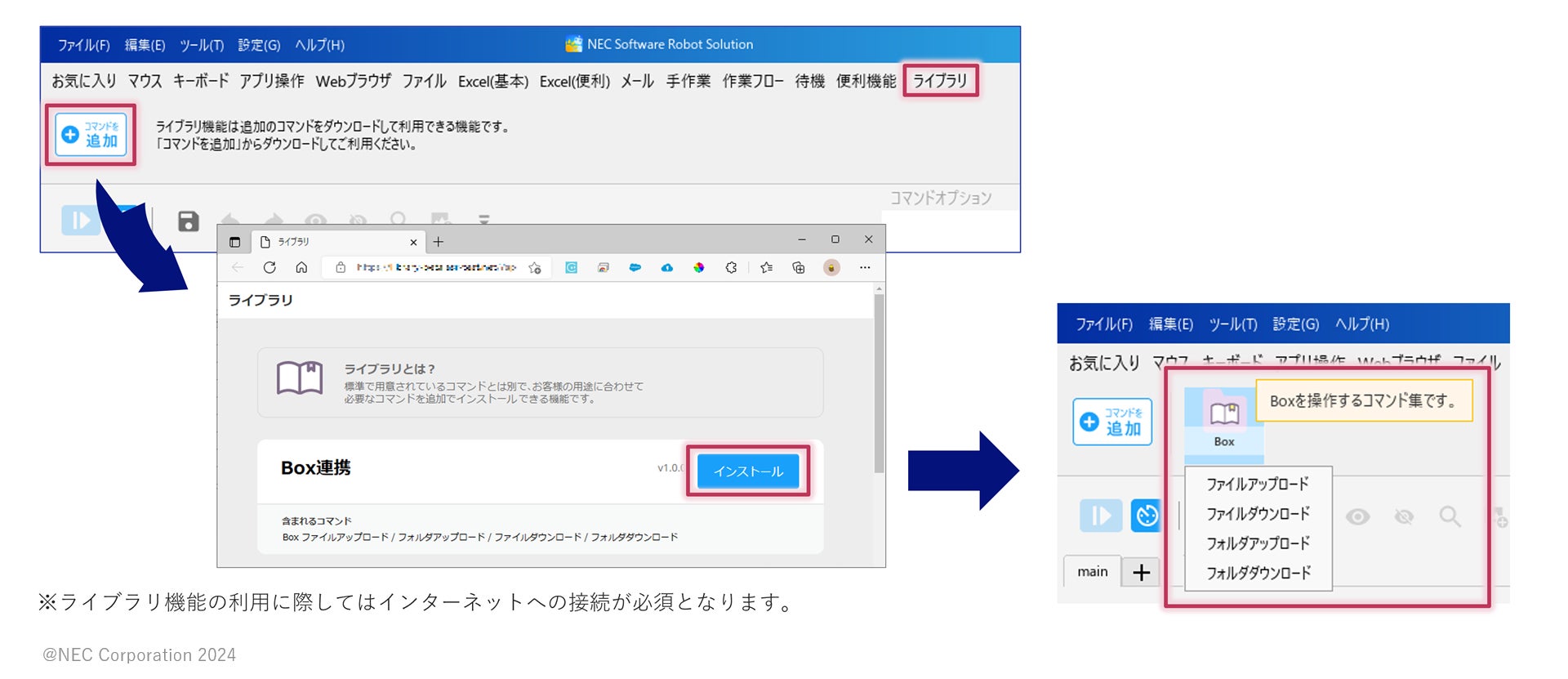Open ファイル(F) menu in the Box commands window
The image size is (1568, 679).
click(x=1104, y=324)
